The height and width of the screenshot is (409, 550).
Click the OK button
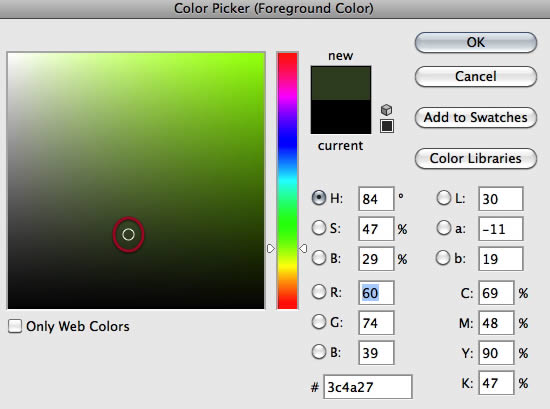point(476,42)
